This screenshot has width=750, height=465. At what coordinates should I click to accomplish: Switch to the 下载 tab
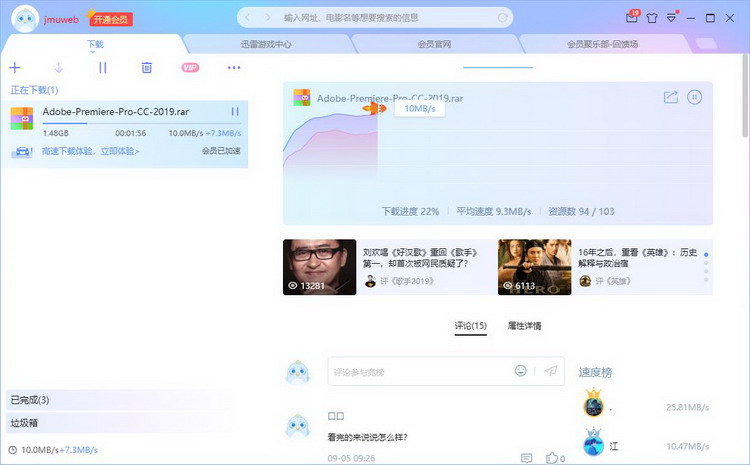point(95,44)
